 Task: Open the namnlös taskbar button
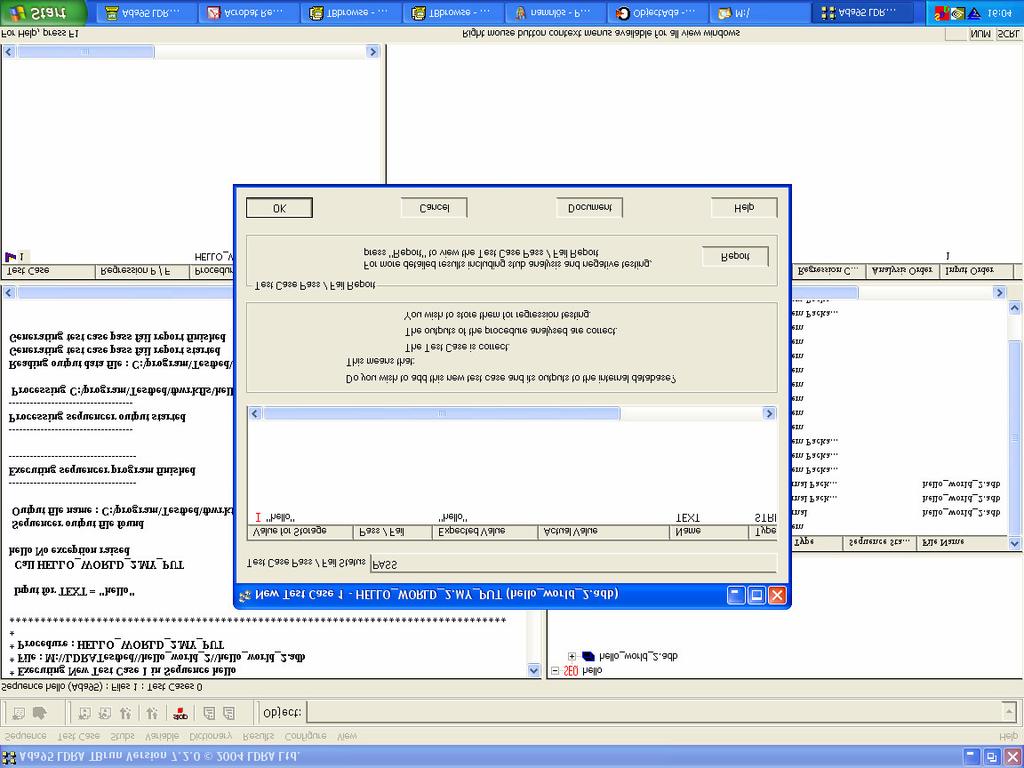coord(556,12)
